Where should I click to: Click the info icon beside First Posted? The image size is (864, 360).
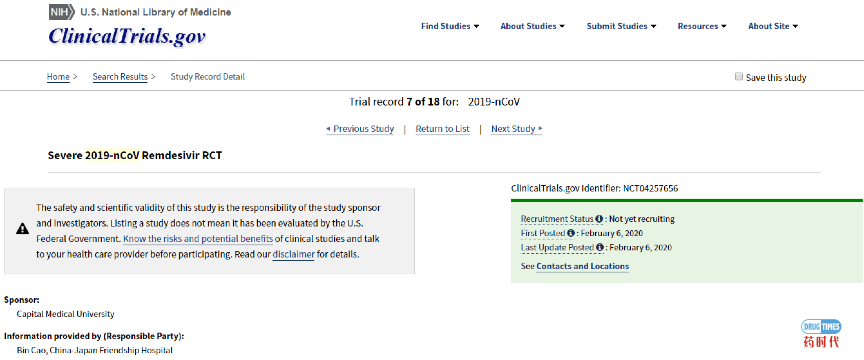tap(570, 233)
